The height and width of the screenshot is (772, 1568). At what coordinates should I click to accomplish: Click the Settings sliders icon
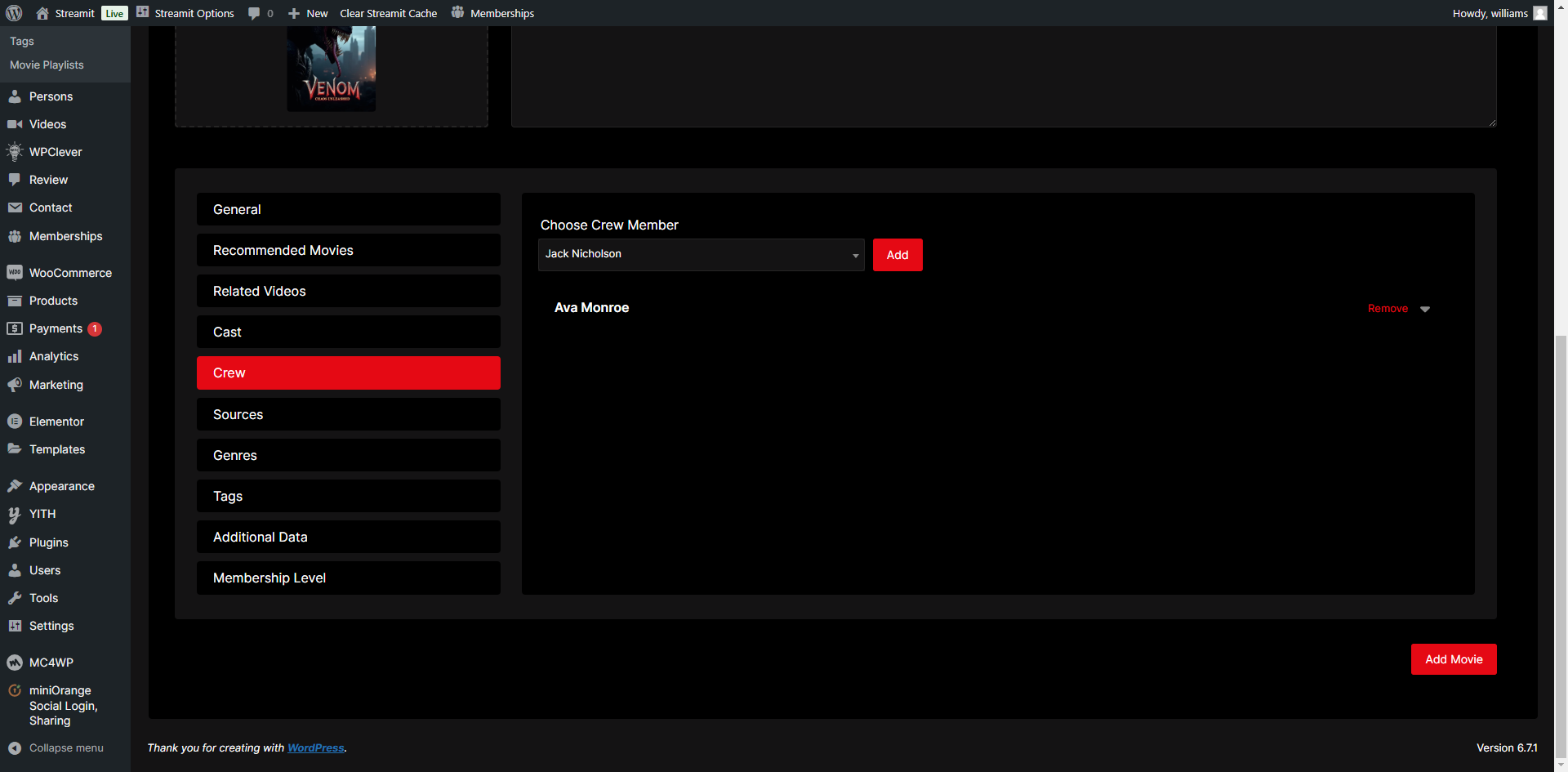pos(15,626)
